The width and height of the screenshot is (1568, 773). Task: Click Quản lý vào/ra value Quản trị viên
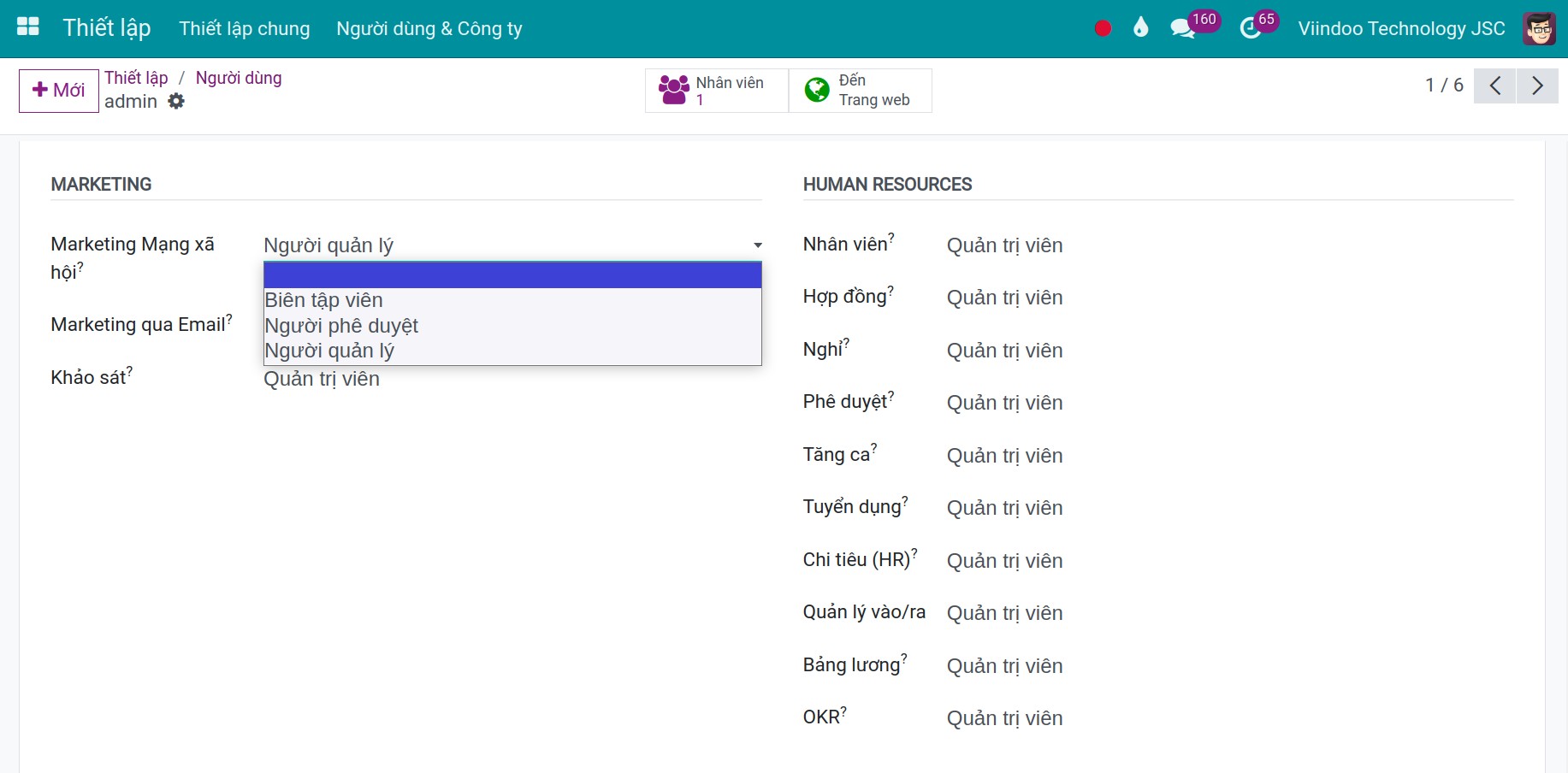click(1004, 613)
